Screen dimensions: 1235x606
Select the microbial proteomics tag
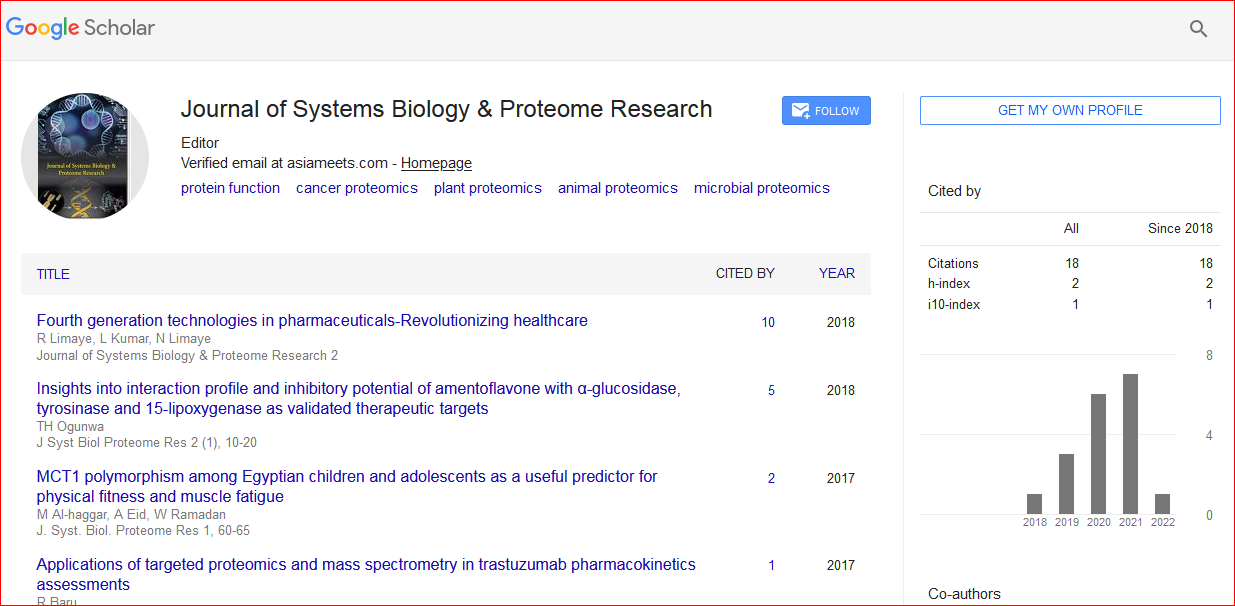click(761, 188)
